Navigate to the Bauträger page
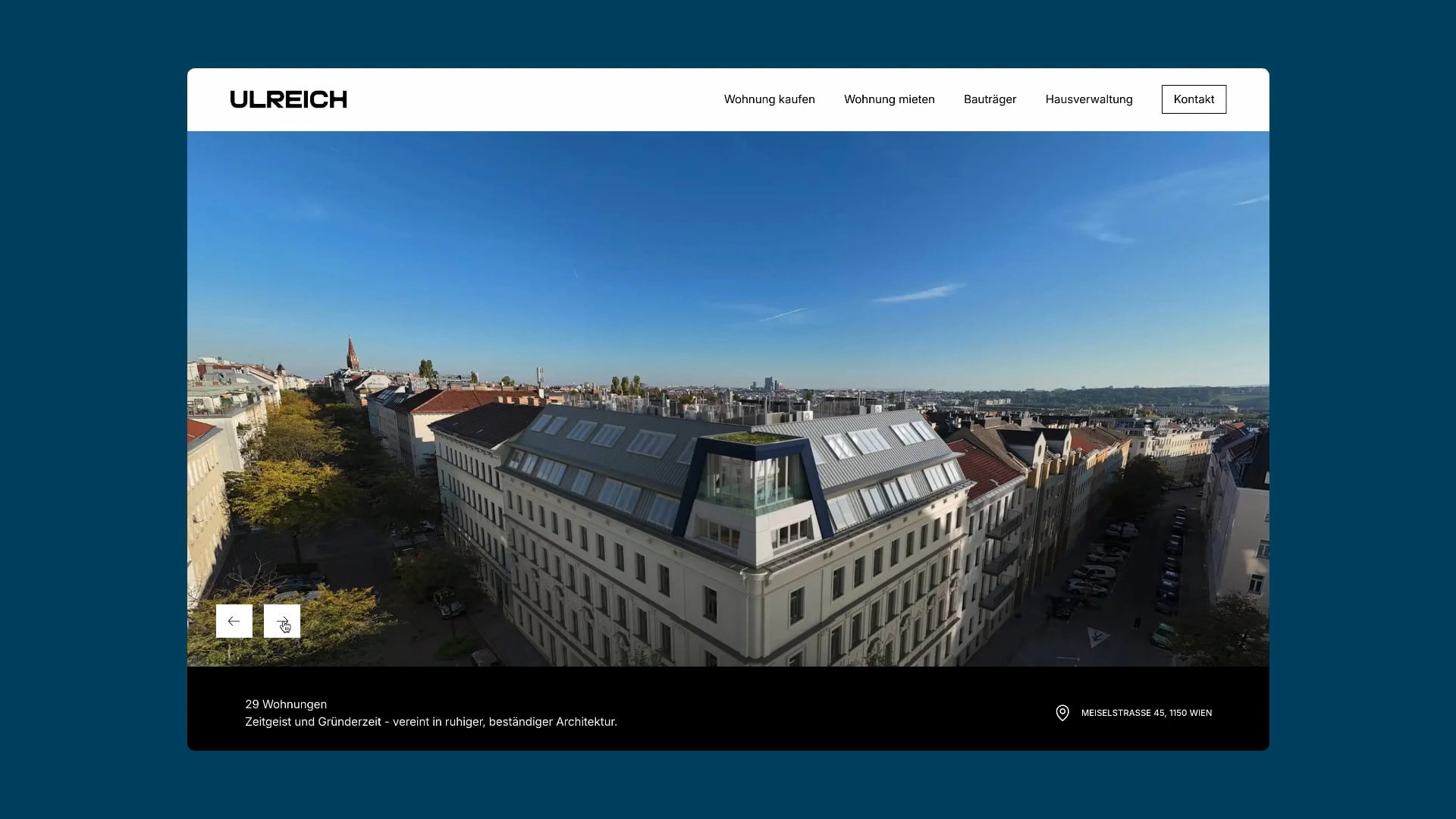The height and width of the screenshot is (819, 1456). pos(990,99)
